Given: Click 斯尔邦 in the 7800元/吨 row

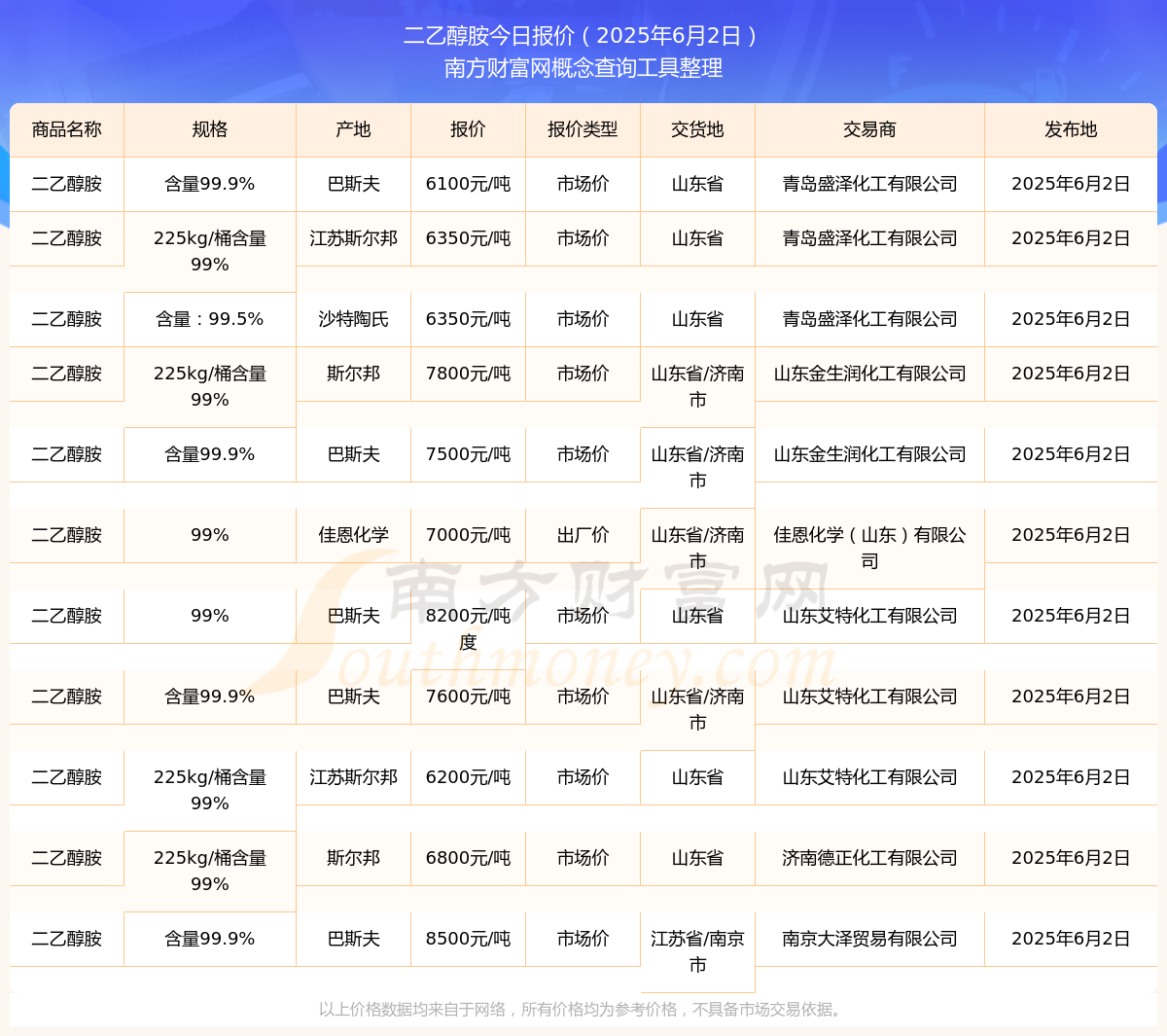Looking at the screenshot, I should [354, 374].
